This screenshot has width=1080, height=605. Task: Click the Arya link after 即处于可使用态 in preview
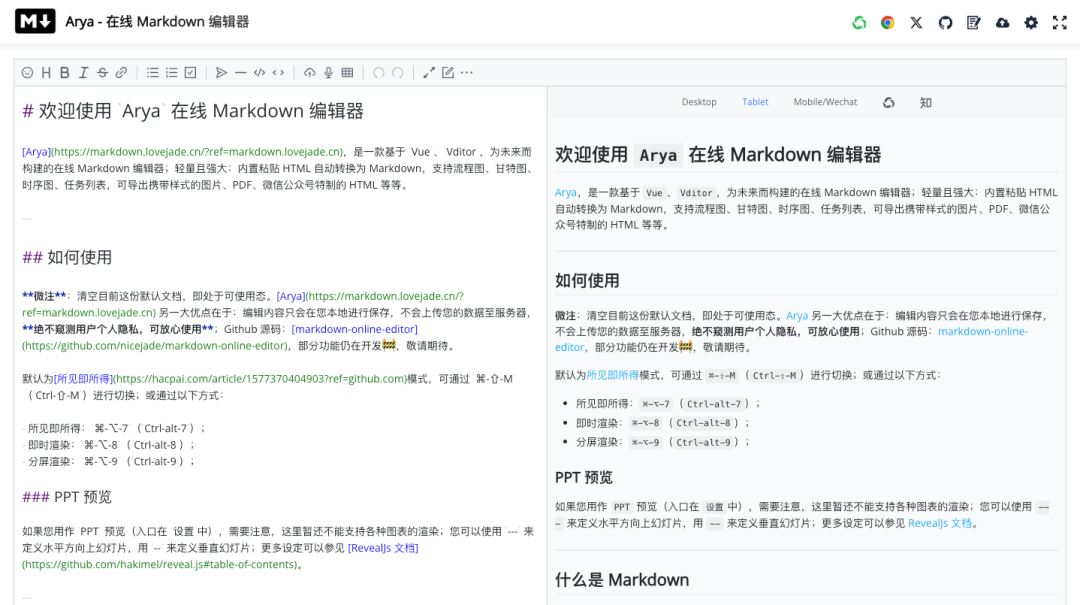797,316
